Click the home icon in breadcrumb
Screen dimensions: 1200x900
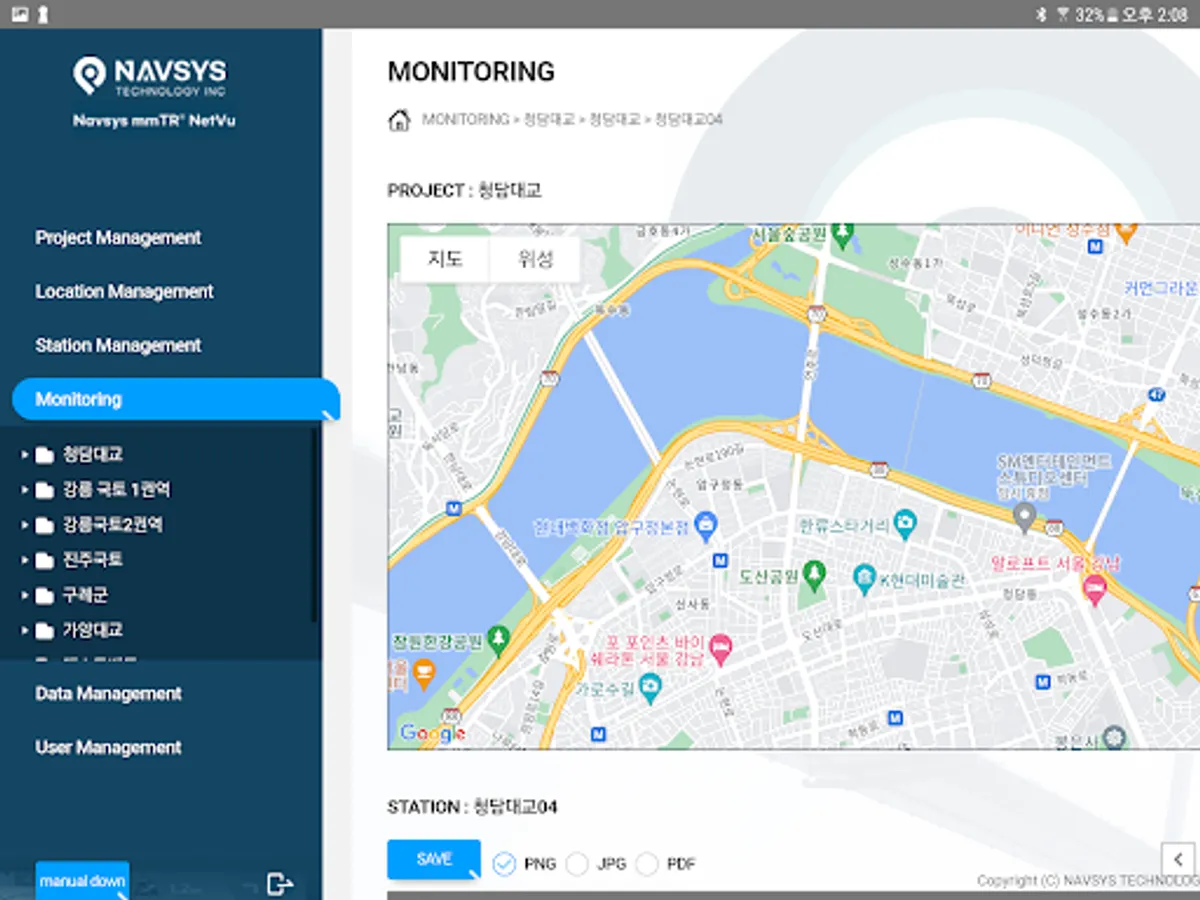[398, 120]
